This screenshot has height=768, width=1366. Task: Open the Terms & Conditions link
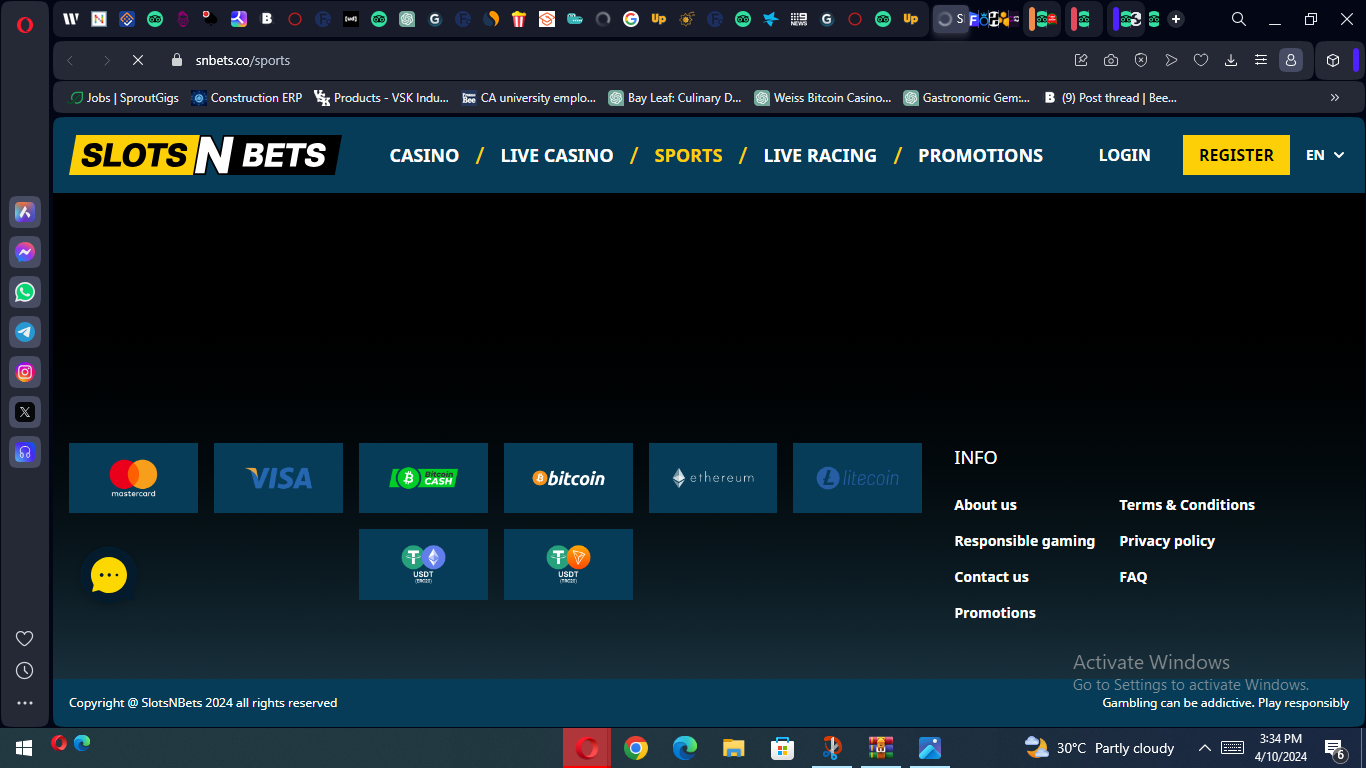[1187, 505]
